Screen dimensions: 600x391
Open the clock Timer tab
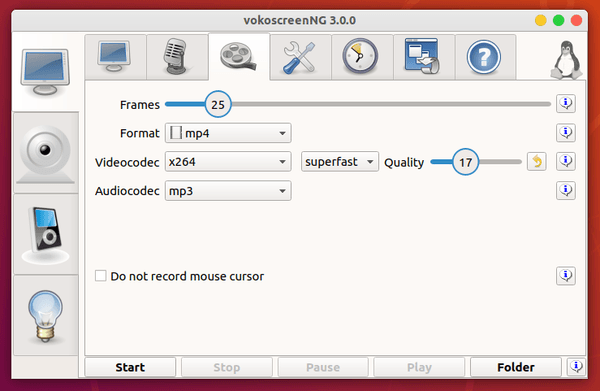[362, 57]
